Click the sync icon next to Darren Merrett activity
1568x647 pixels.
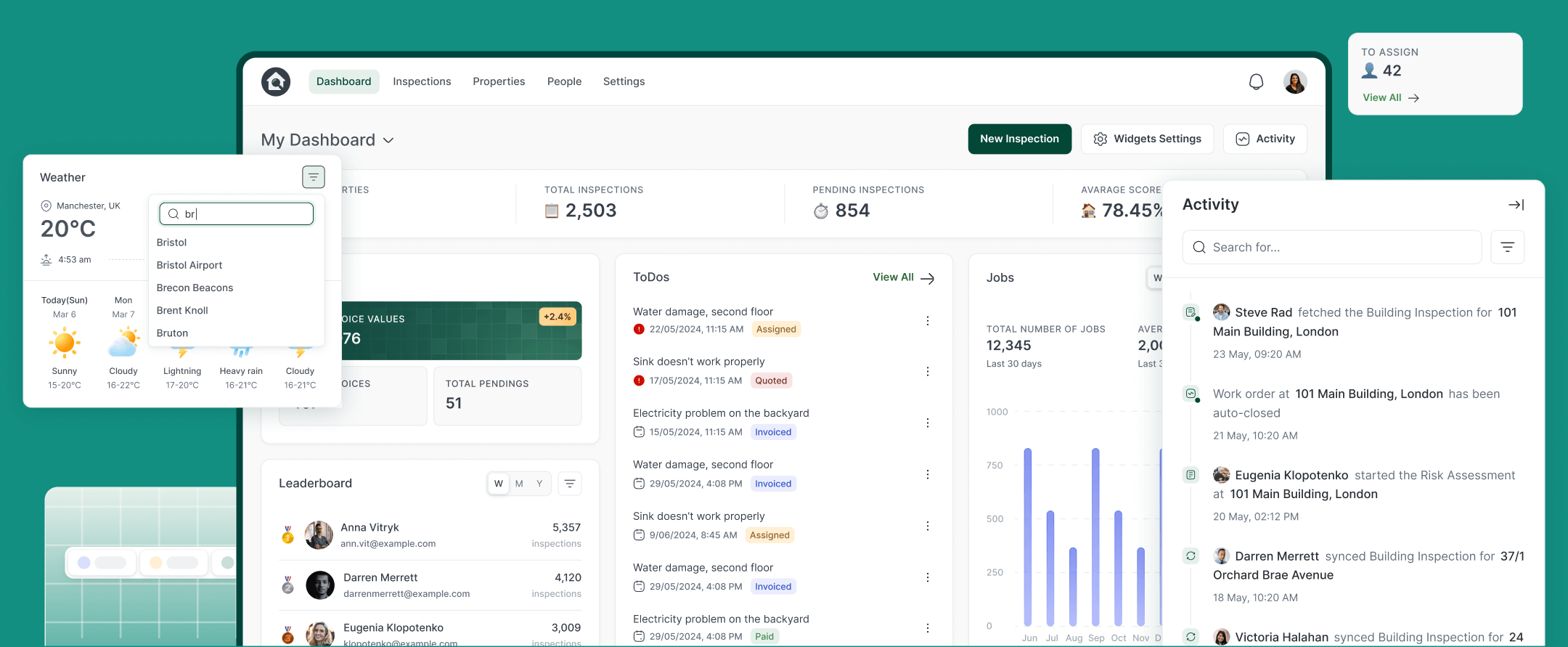[x=1191, y=556]
